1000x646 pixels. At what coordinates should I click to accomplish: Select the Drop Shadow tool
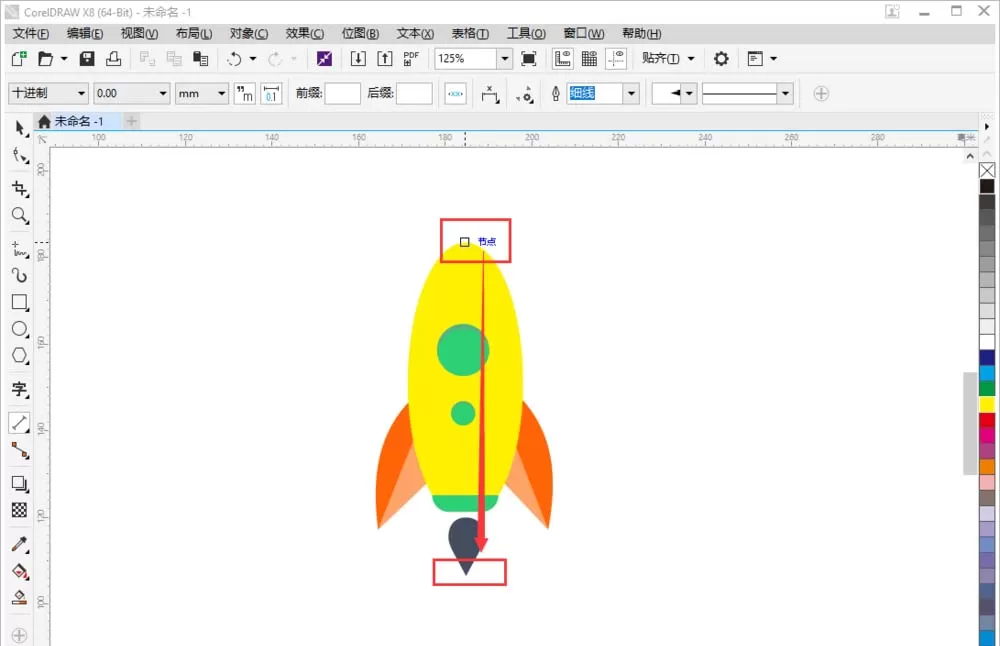point(20,483)
